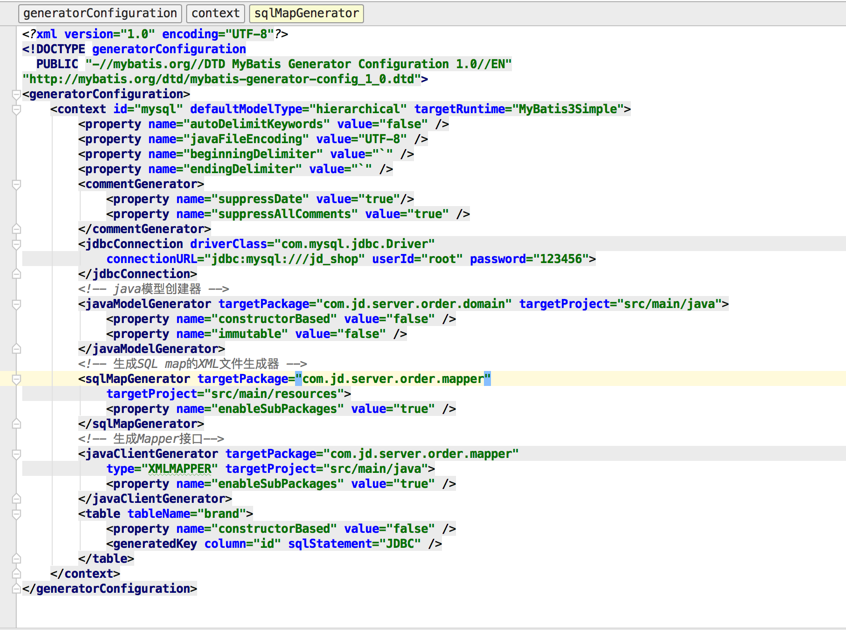Click javaClientGenerator targetPackage mapper value

[421, 454]
